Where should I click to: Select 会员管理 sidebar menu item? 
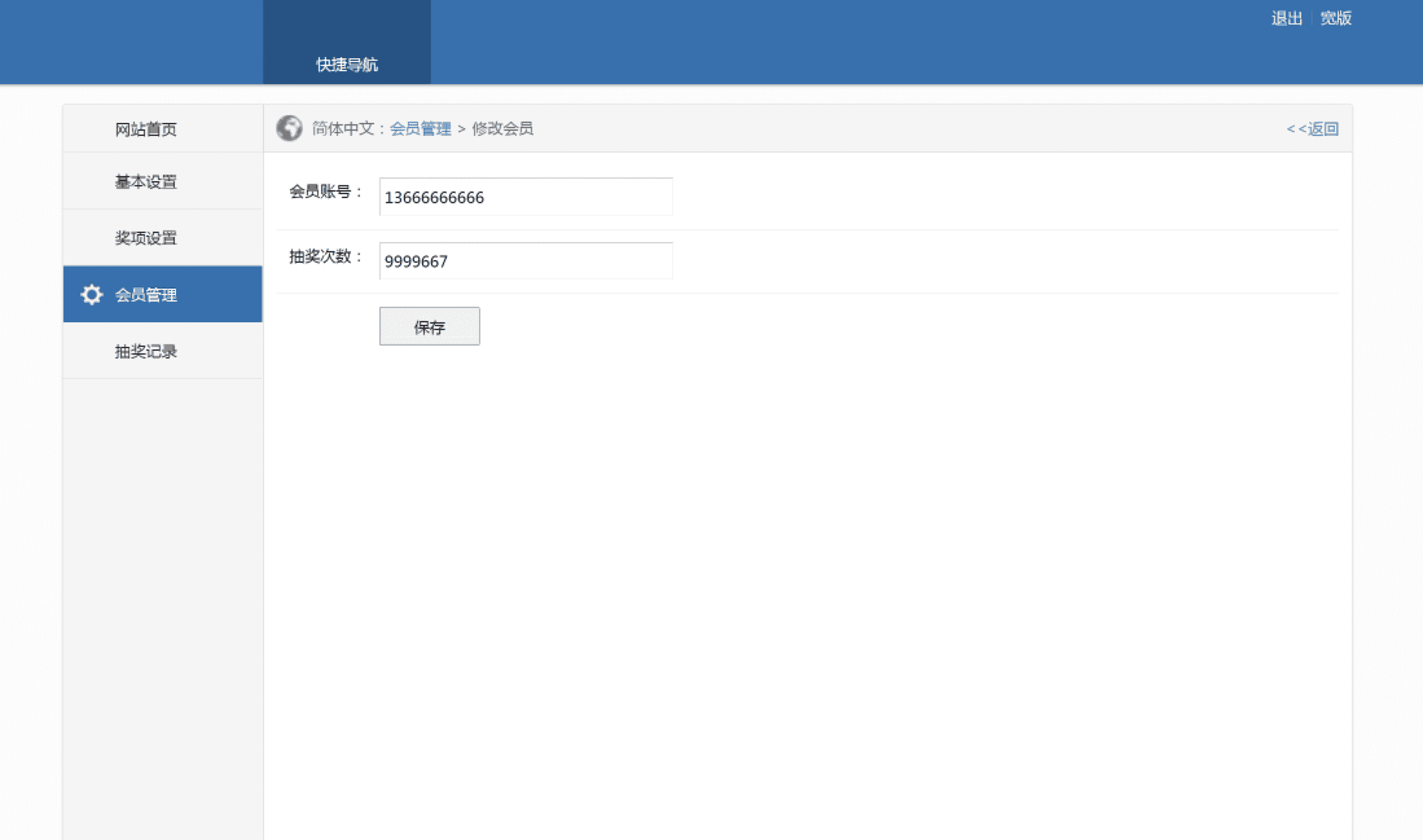(x=146, y=295)
